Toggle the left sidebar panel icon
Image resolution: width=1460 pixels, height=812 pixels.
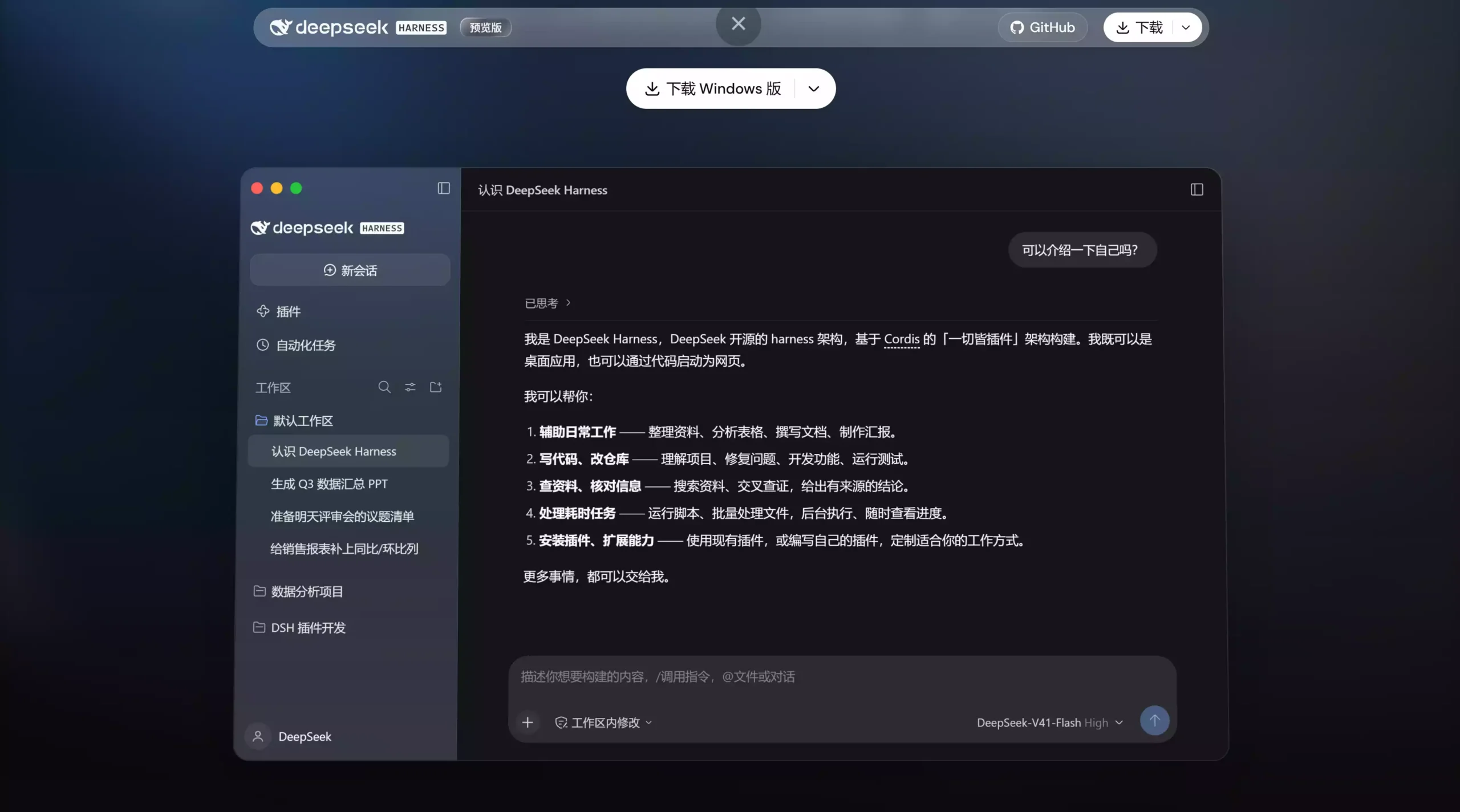tap(444, 188)
